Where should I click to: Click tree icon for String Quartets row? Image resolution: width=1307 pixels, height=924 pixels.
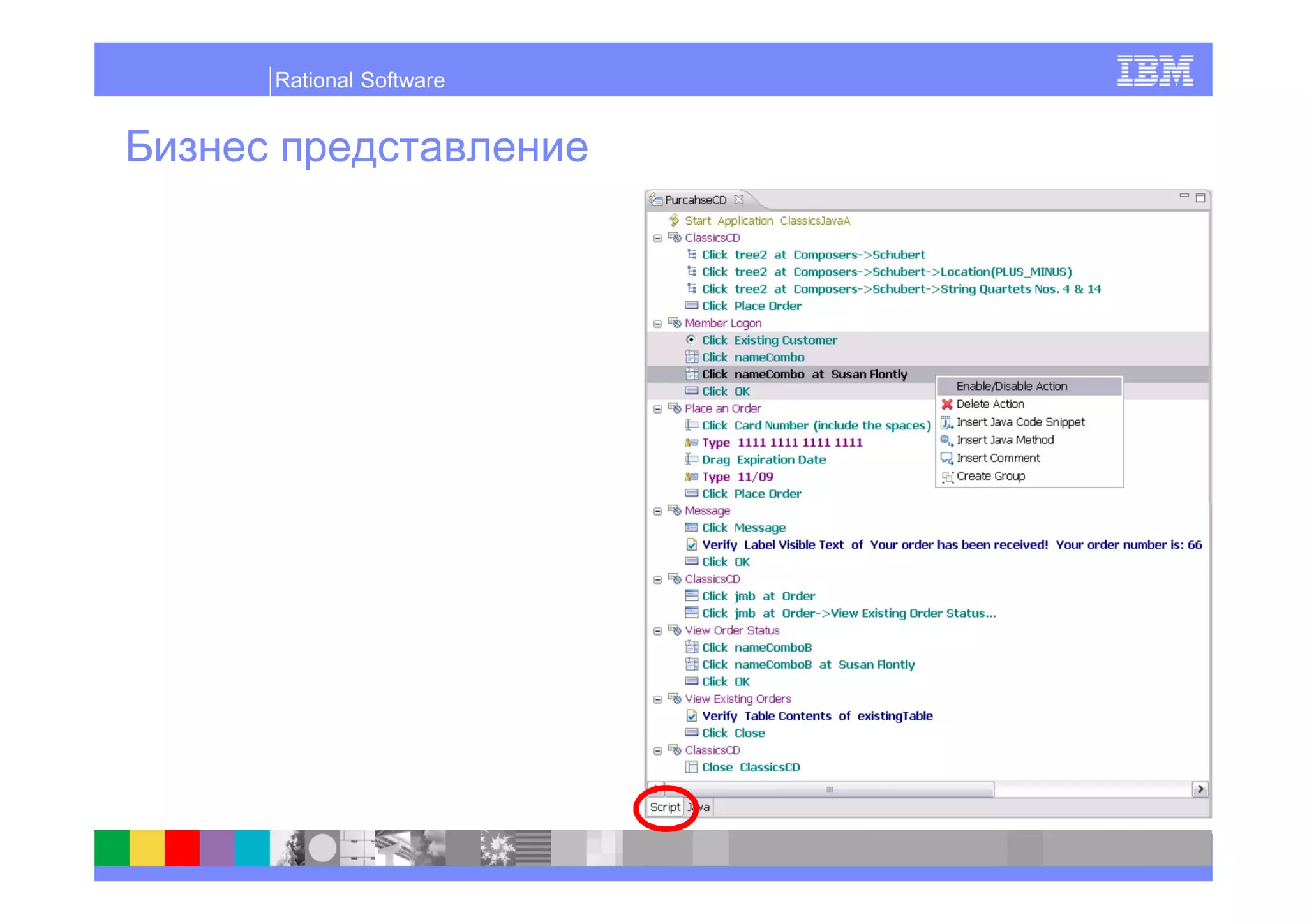pyautogui.click(x=691, y=288)
